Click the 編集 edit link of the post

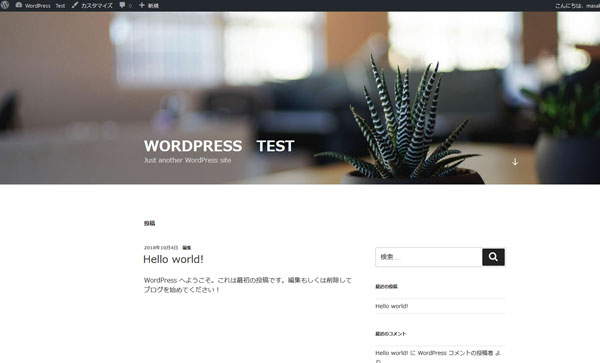[186, 247]
